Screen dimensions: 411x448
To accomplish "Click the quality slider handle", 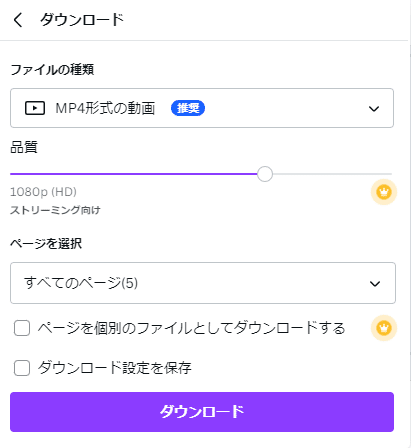I will coord(265,174).
